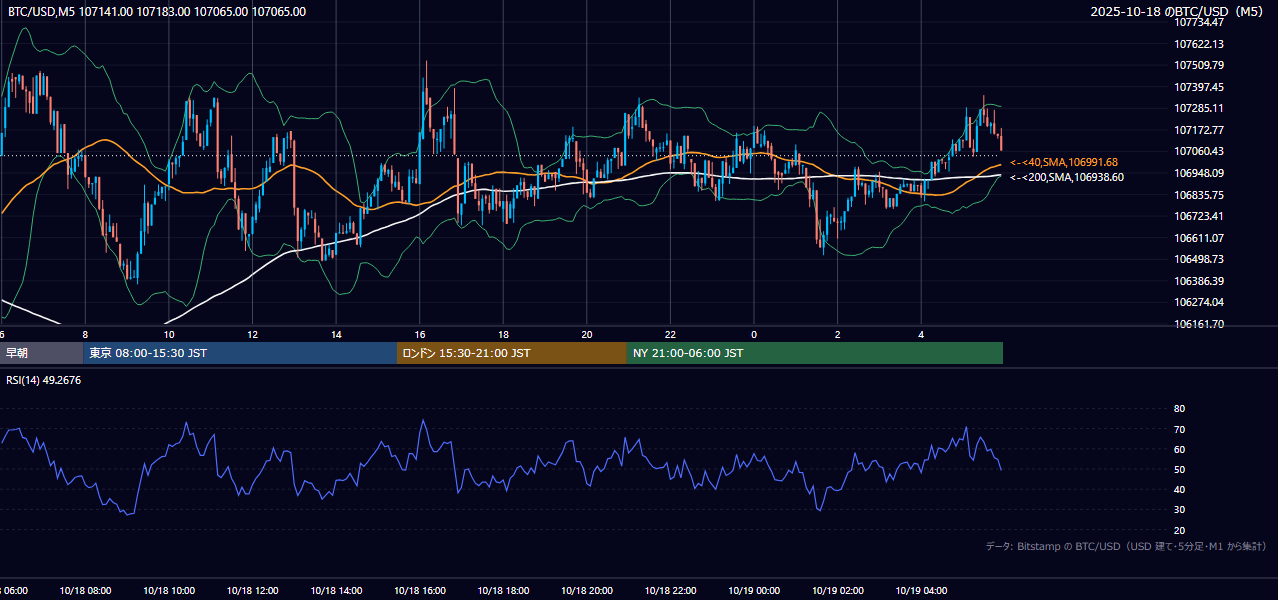
Task: Click price axis label 106161.70
Action: (x=1199, y=324)
